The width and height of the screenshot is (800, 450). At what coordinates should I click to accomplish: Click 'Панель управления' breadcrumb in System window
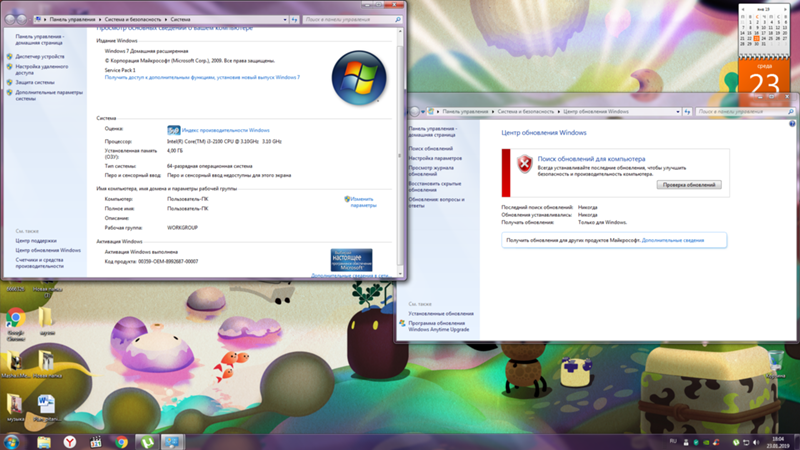pyautogui.click(x=72, y=19)
